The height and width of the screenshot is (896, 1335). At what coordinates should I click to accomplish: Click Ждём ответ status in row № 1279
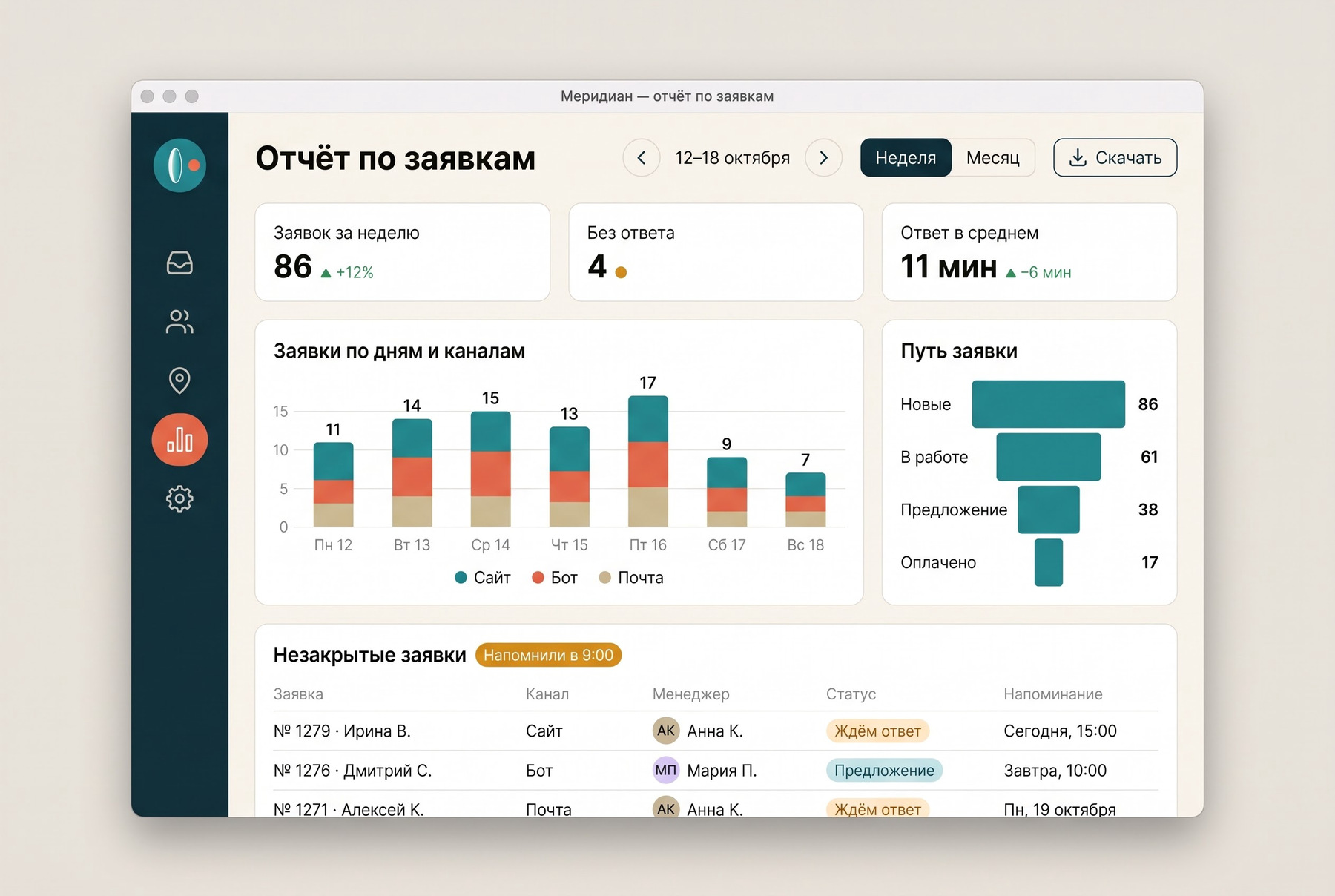click(x=877, y=731)
